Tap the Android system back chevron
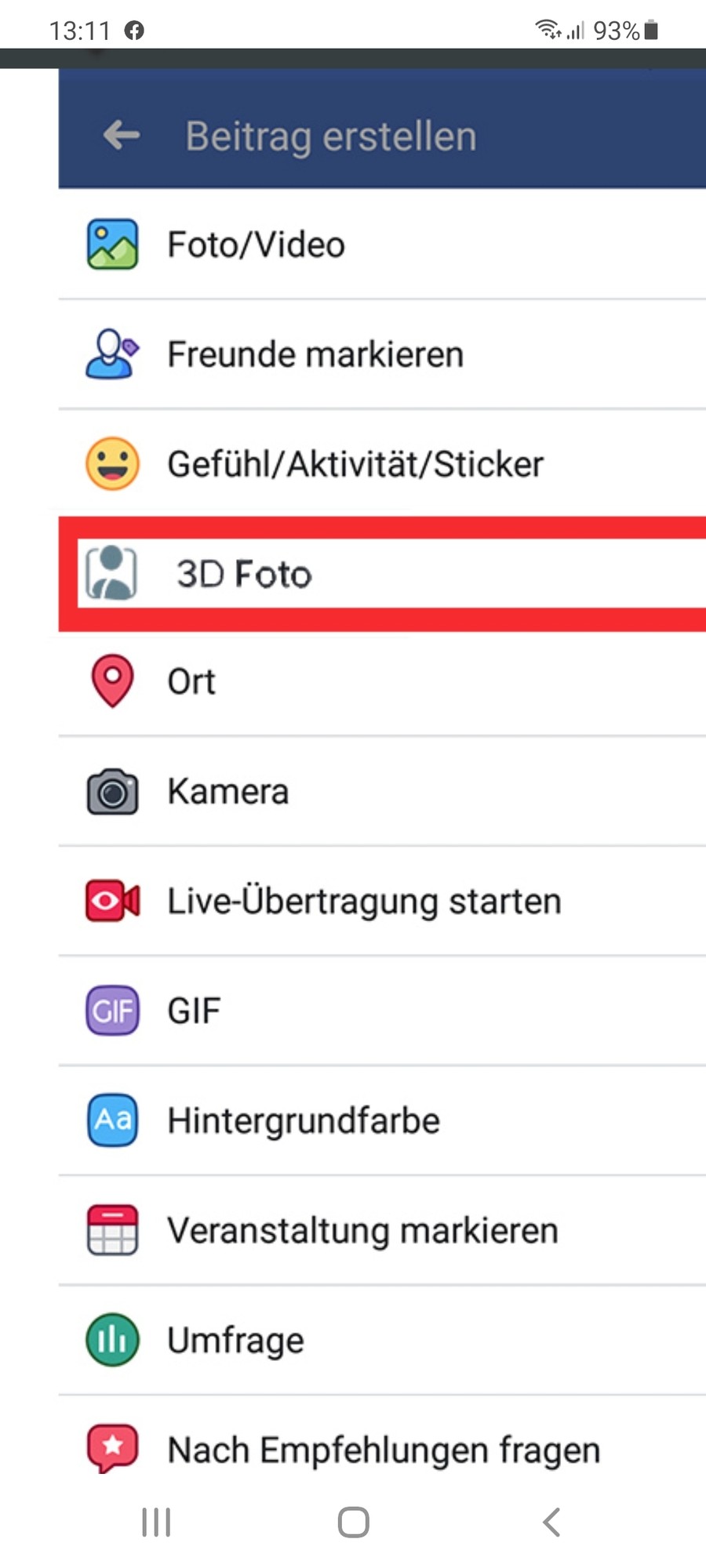The width and height of the screenshot is (706, 1568). point(551,1523)
